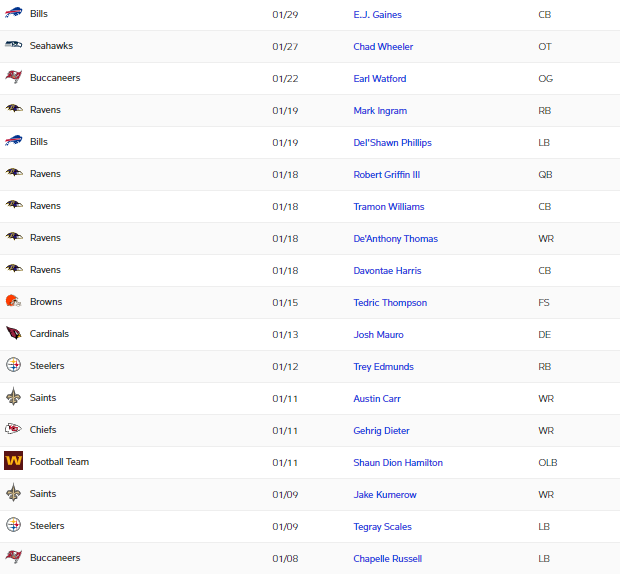Click the Browns helmet logo icon
Viewport: 620px width, 574px height.
13,301
